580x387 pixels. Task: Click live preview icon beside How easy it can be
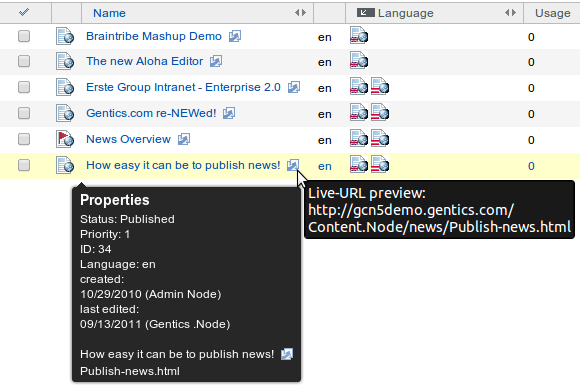(x=293, y=165)
